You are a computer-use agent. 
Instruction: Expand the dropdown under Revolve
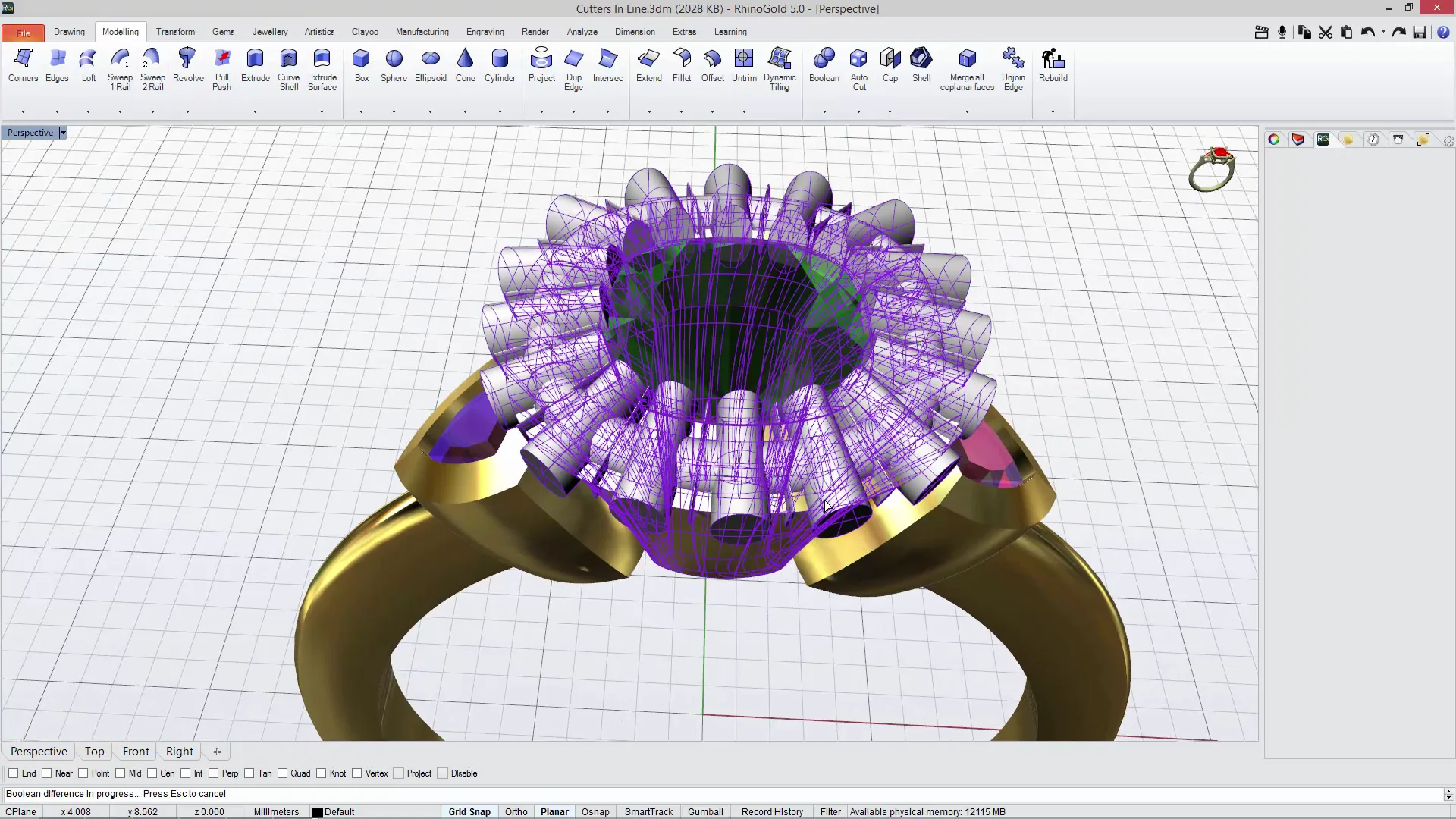coord(187,112)
